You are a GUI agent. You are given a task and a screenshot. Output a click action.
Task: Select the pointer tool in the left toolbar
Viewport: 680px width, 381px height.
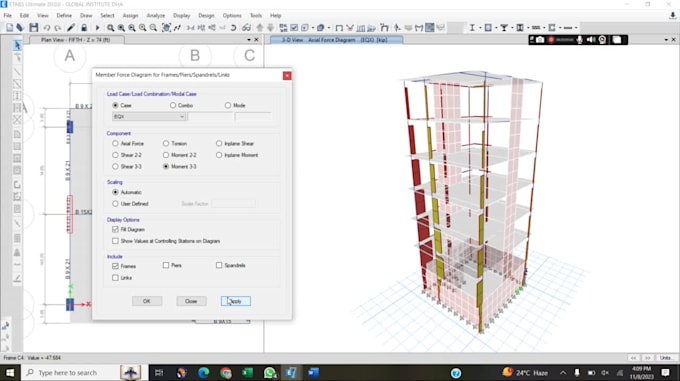[x=17, y=45]
